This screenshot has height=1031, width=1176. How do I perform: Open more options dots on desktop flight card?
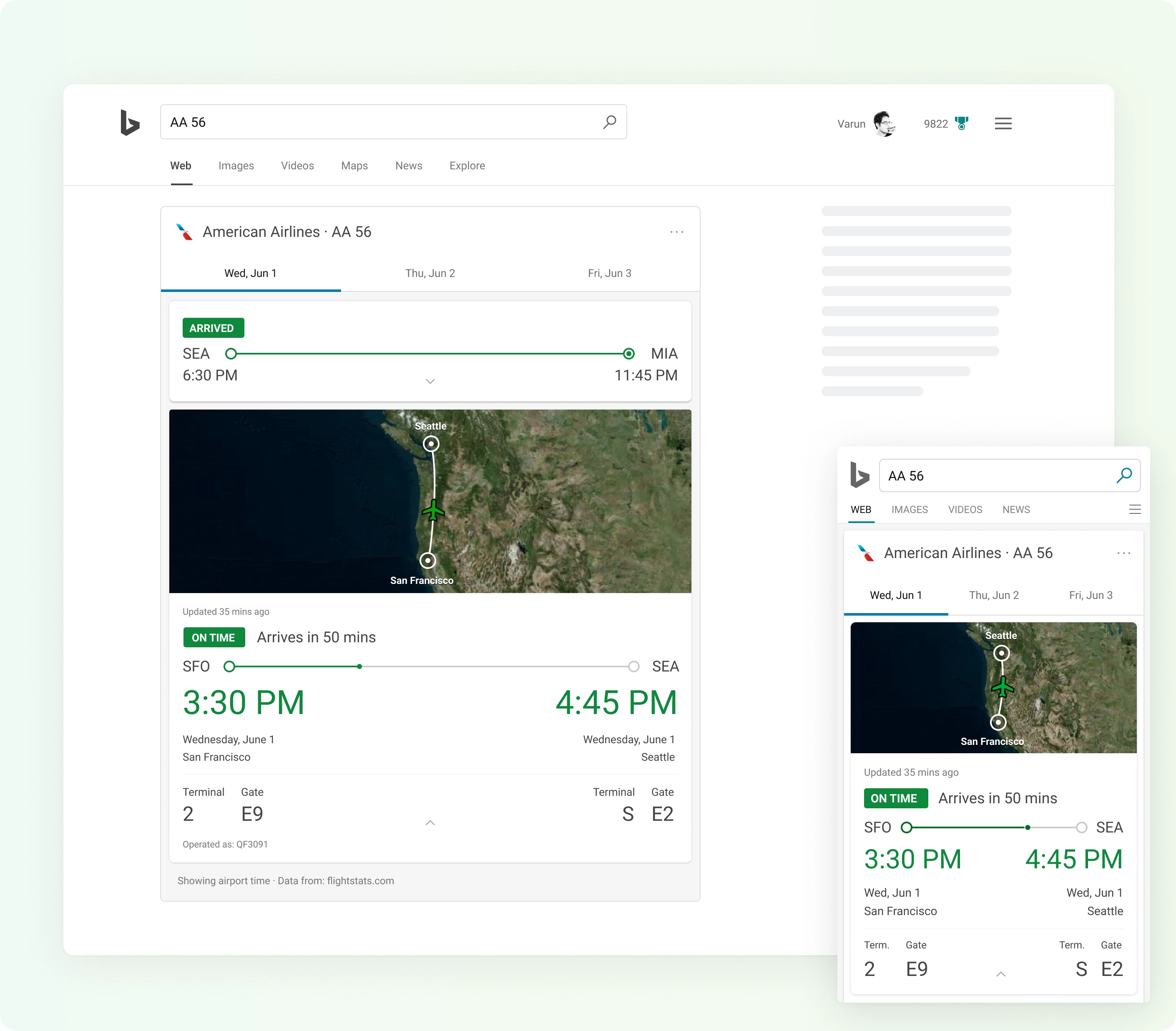click(x=676, y=232)
